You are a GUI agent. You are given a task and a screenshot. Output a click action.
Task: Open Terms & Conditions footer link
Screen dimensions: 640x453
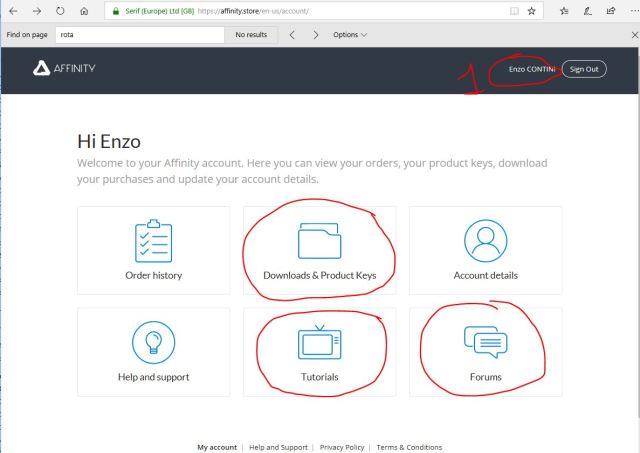(408, 447)
